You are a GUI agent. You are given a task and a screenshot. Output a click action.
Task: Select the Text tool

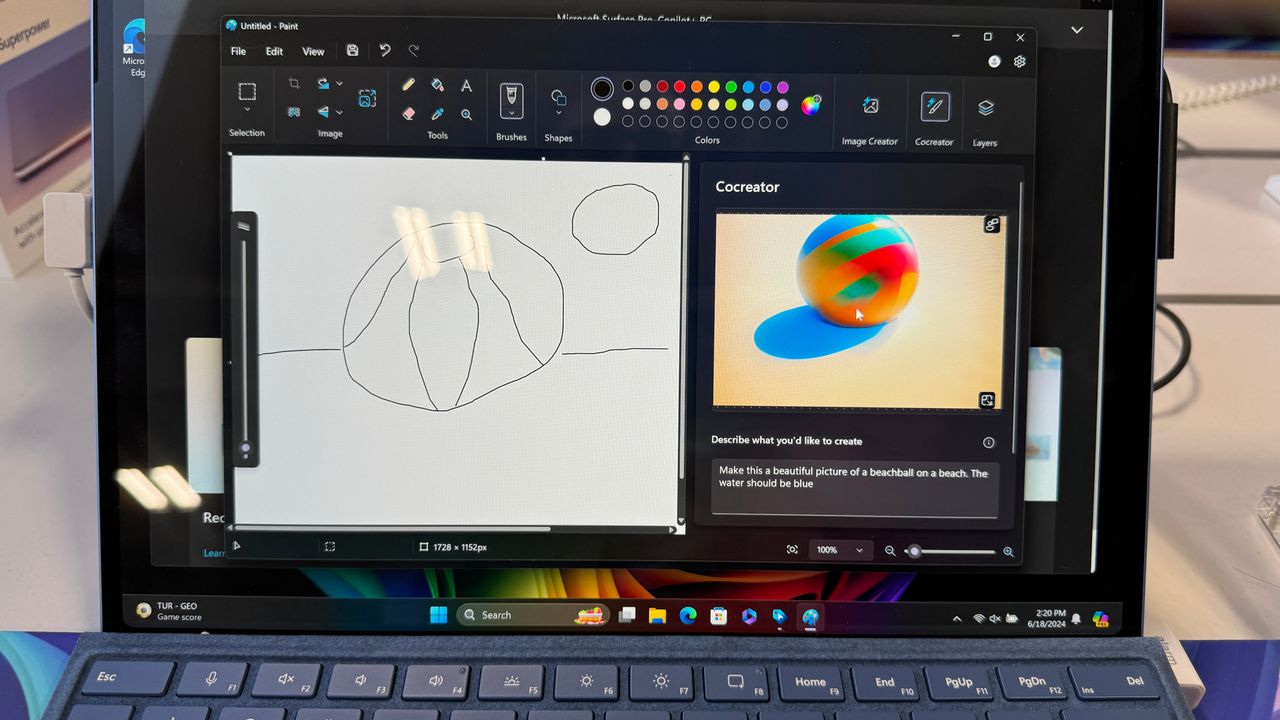[466, 86]
